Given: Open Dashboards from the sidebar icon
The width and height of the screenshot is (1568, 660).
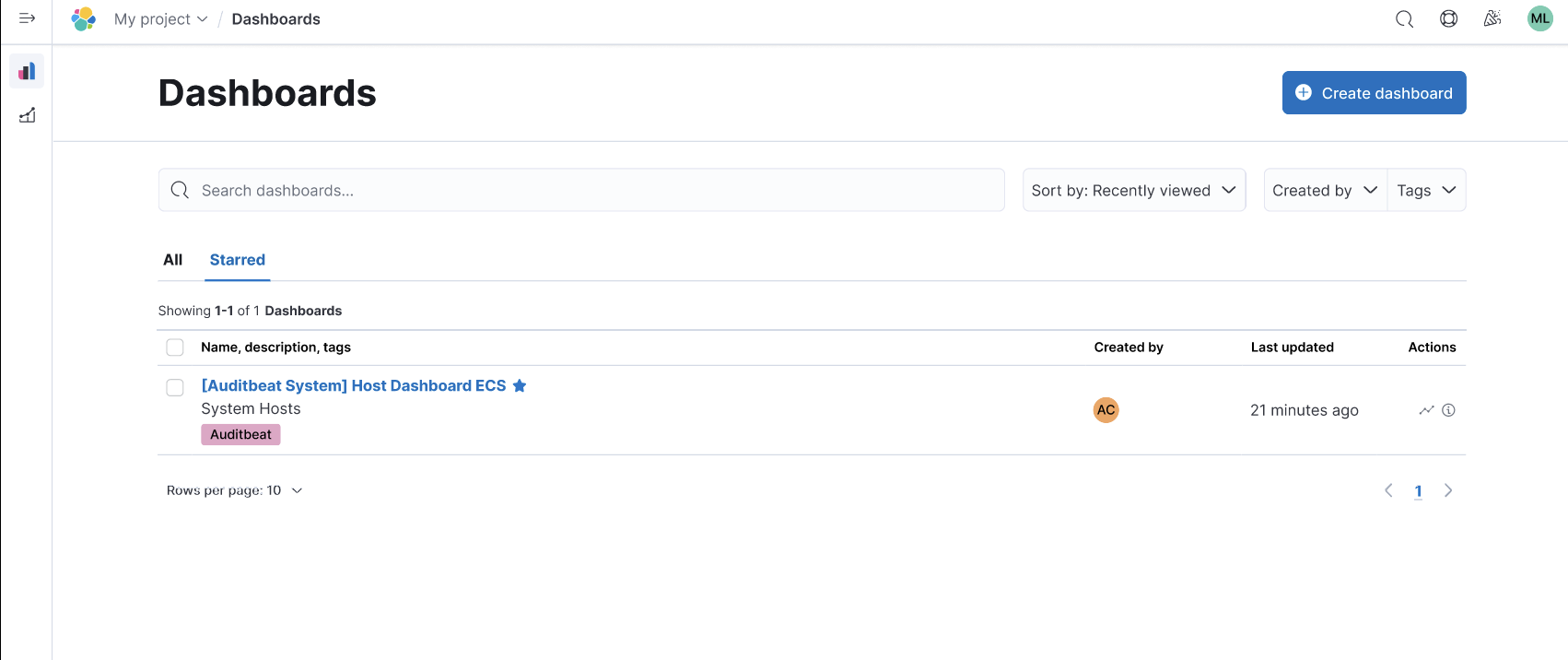Looking at the screenshot, I should click(27, 71).
